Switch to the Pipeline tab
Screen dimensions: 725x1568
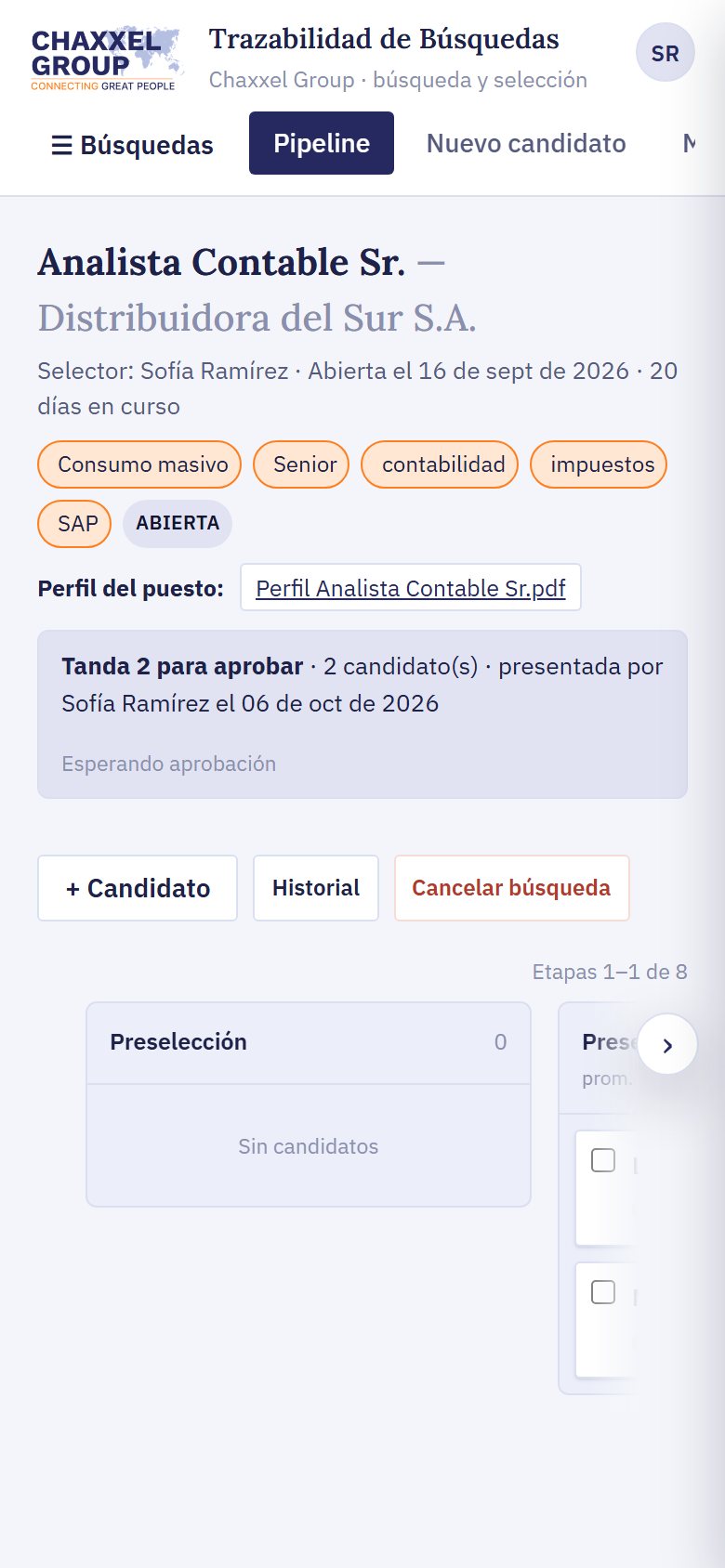[322, 143]
